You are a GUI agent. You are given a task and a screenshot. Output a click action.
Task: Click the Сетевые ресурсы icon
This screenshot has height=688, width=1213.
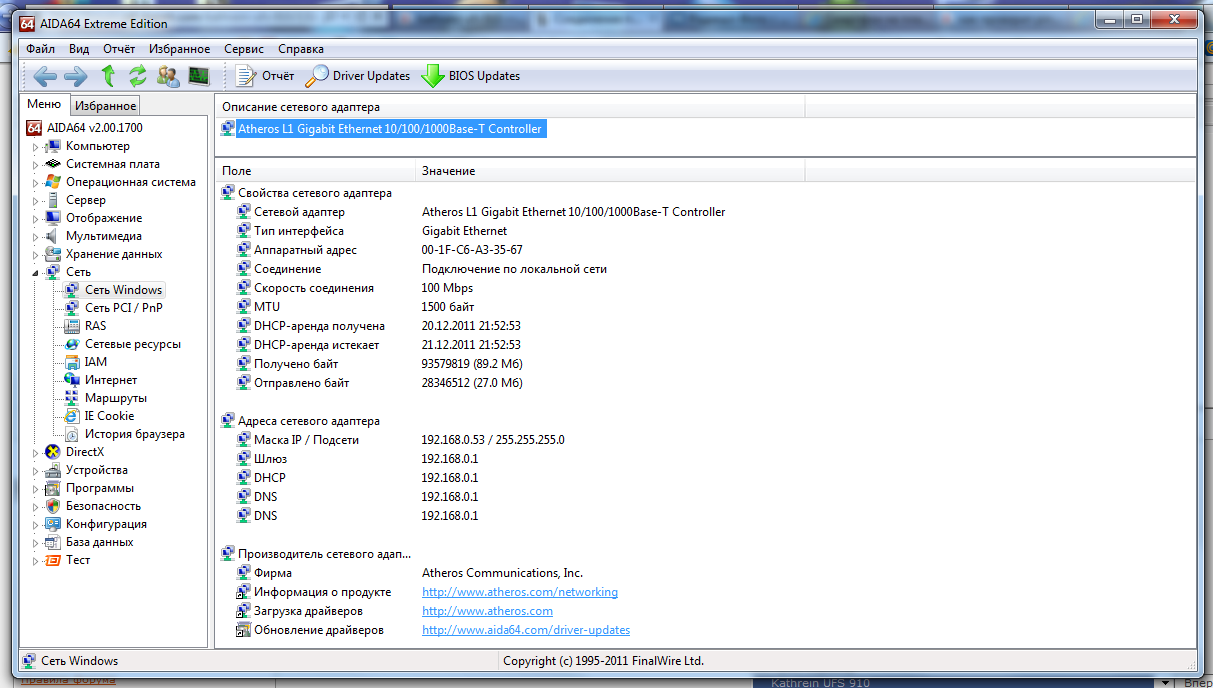pyautogui.click(x=72, y=344)
